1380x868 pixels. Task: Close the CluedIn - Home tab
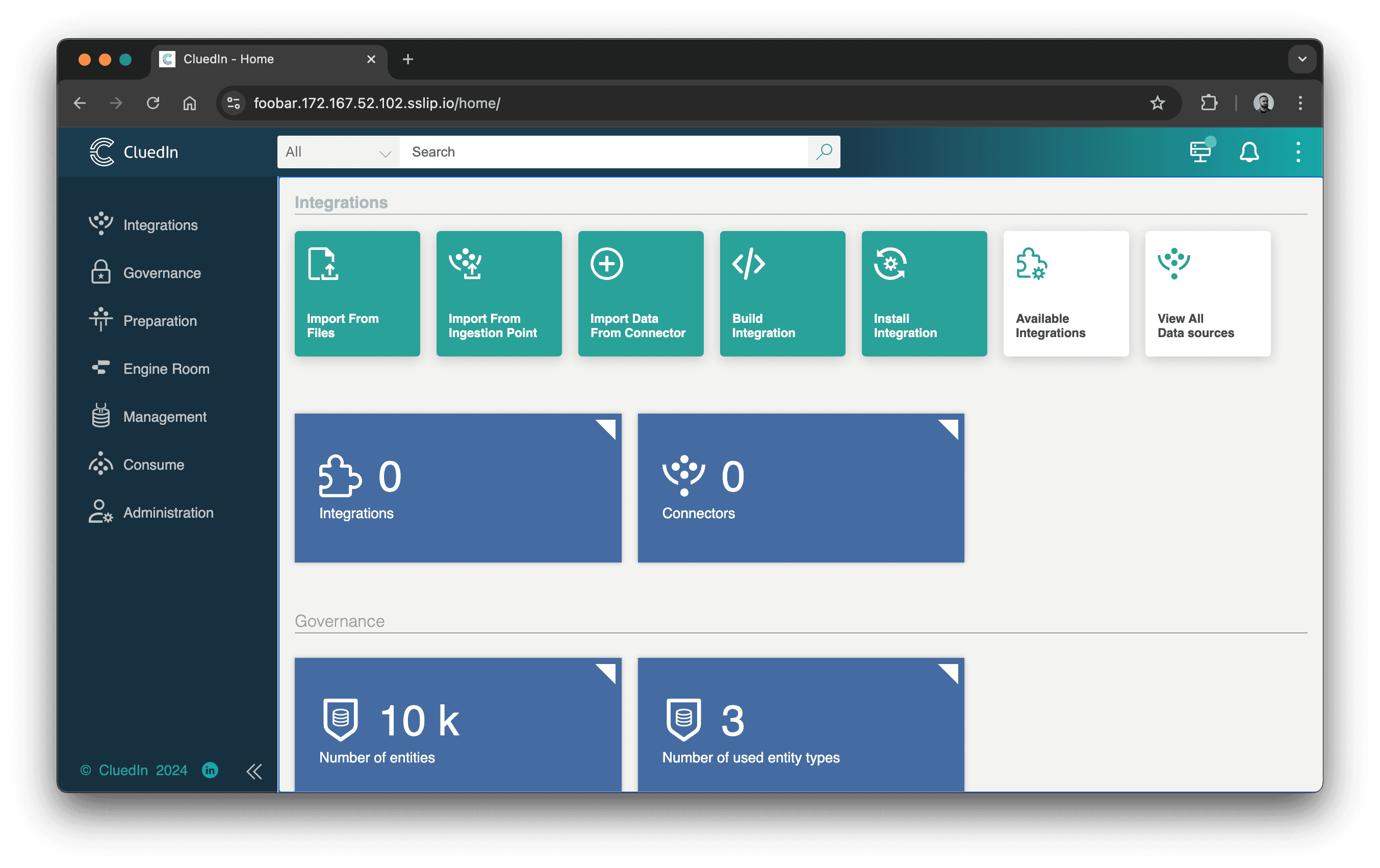(x=371, y=59)
